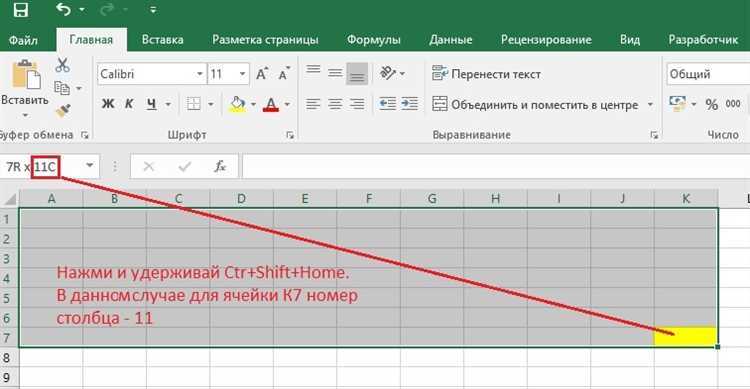Click the Вставить paste clipboard icon
The height and width of the screenshot is (389, 750).
click(x=26, y=75)
